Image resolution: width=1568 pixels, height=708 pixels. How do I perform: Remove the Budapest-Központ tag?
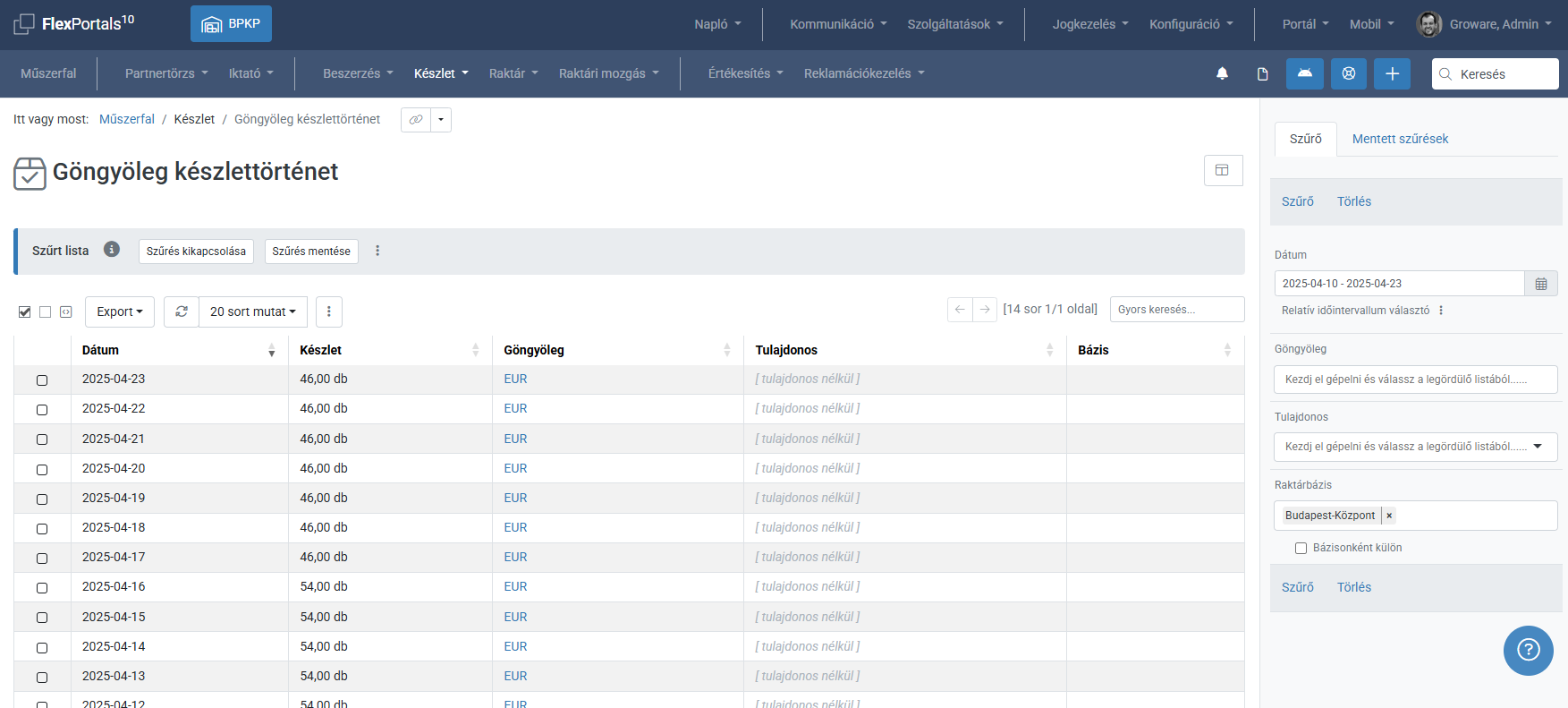(1389, 516)
